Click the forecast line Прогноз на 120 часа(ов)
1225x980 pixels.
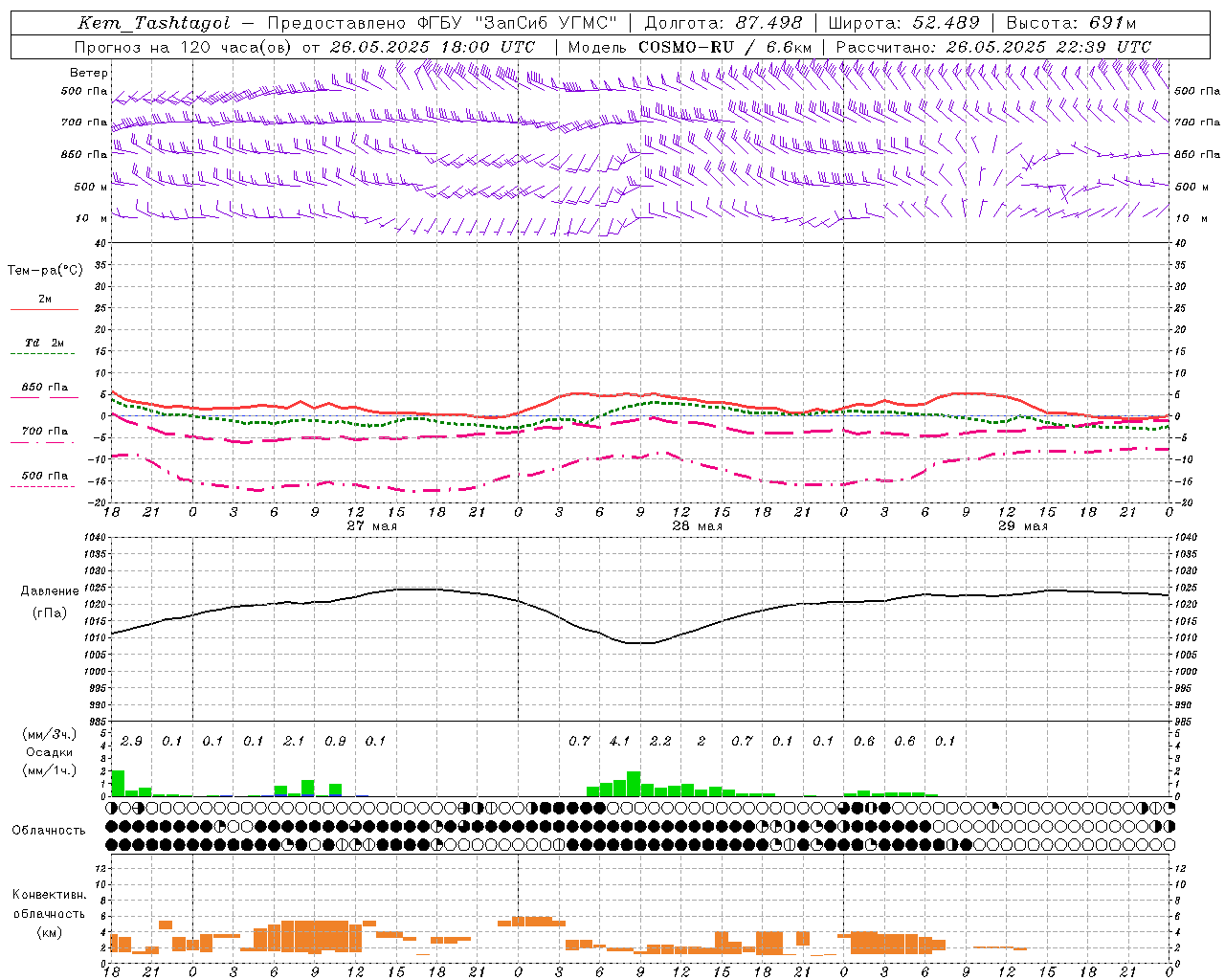coord(185,47)
